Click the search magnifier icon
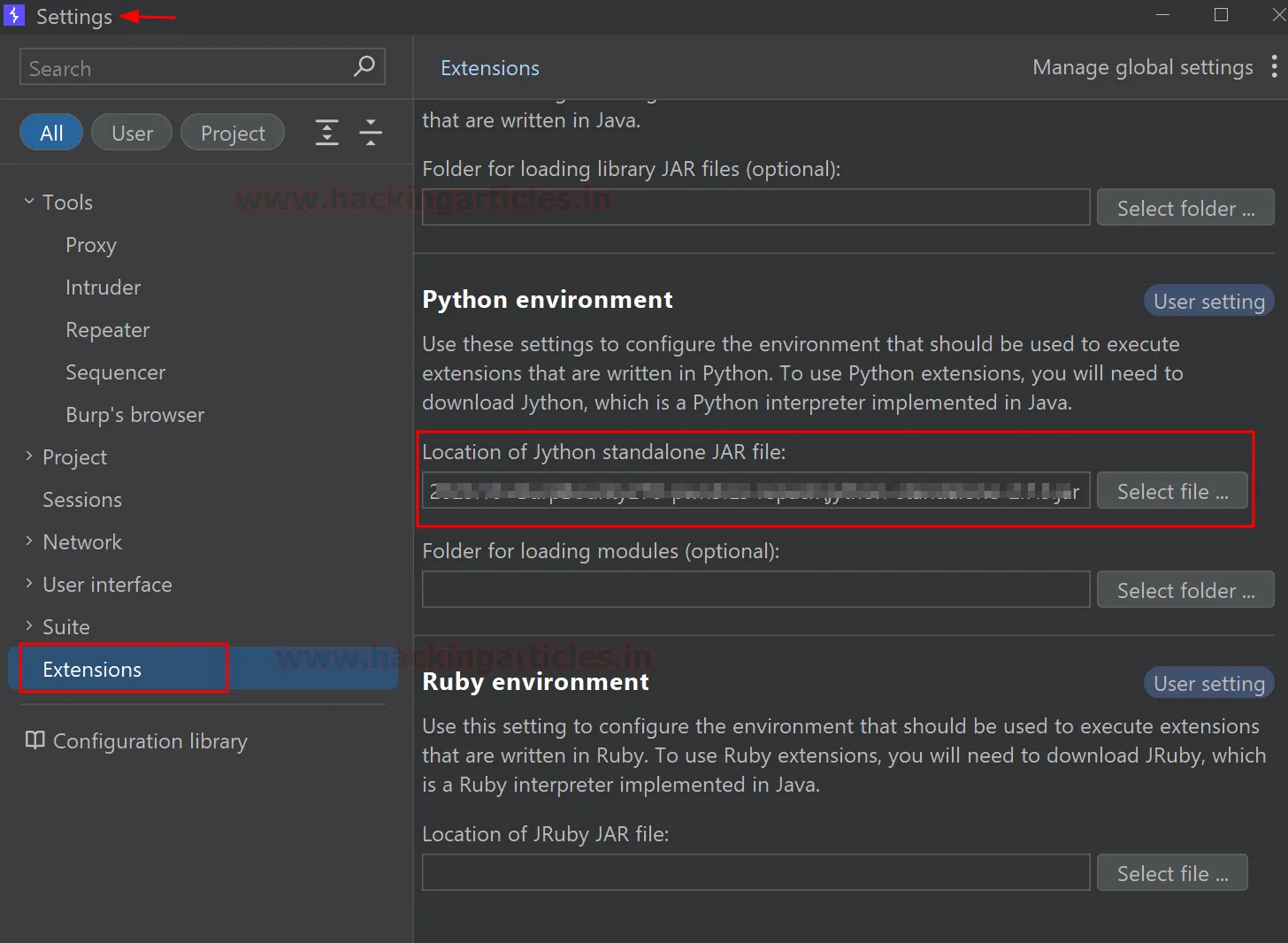This screenshot has width=1288, height=943. pyautogui.click(x=364, y=66)
